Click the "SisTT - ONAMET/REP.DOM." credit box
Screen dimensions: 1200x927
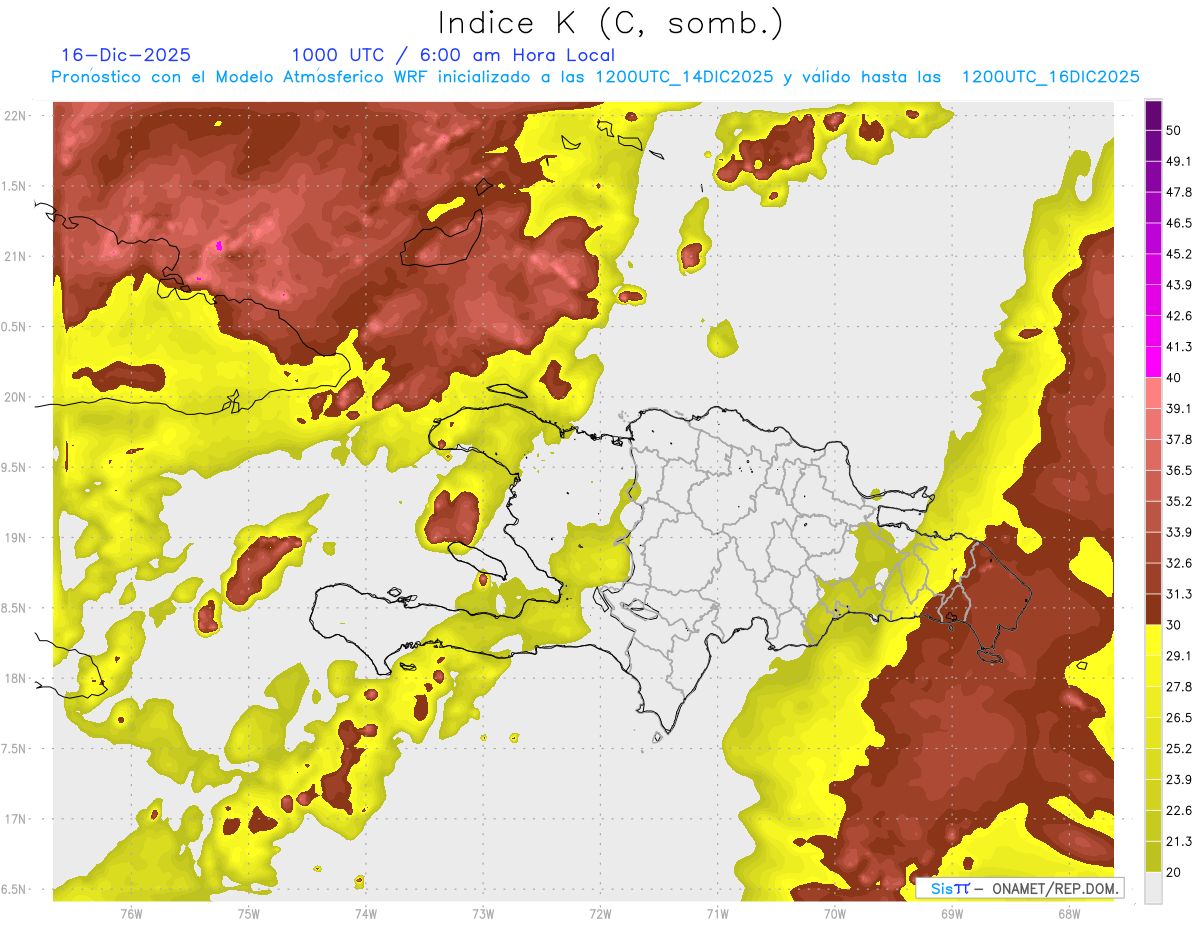click(x=1020, y=888)
